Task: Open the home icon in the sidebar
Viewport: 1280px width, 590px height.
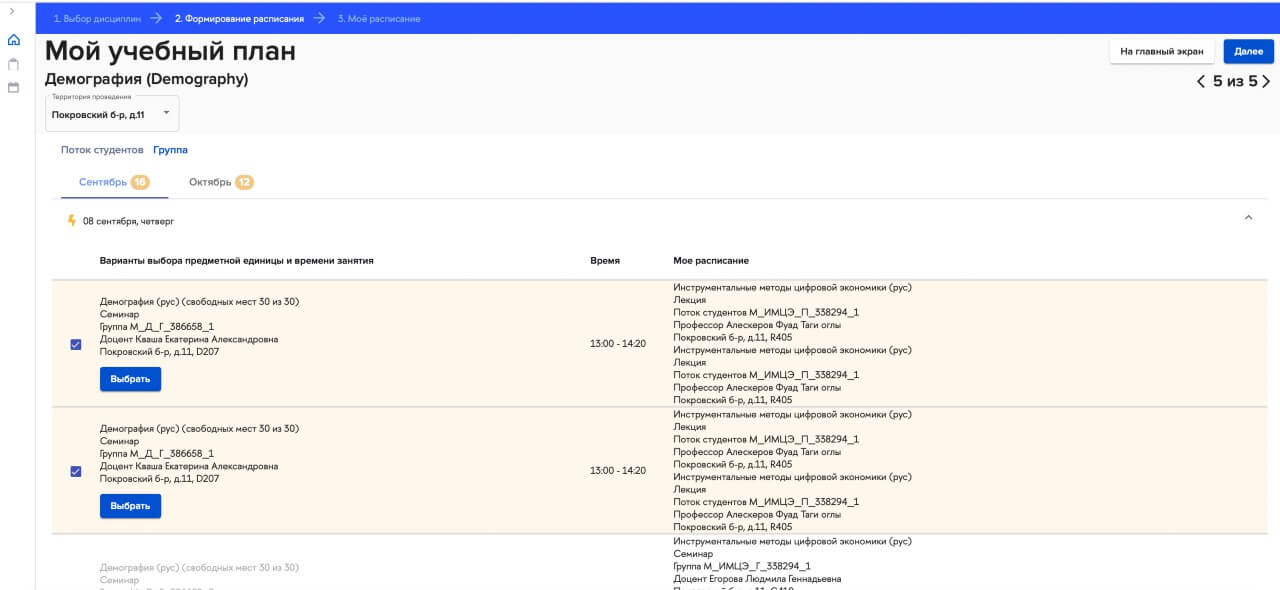Action: point(13,41)
